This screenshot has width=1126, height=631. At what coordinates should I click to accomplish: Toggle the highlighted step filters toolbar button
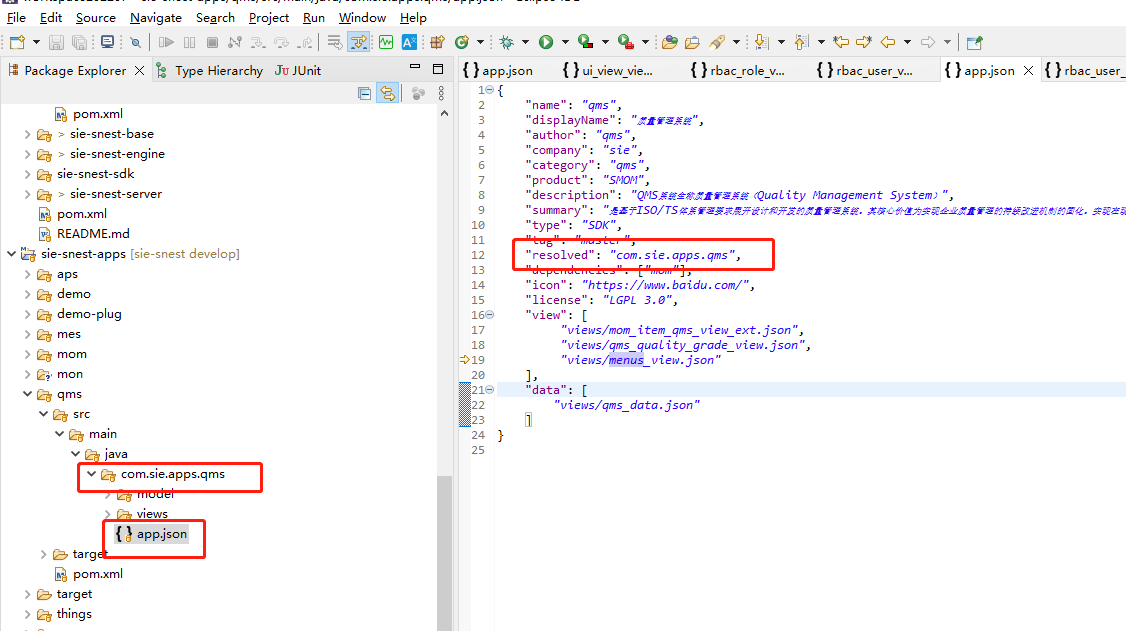(x=358, y=42)
